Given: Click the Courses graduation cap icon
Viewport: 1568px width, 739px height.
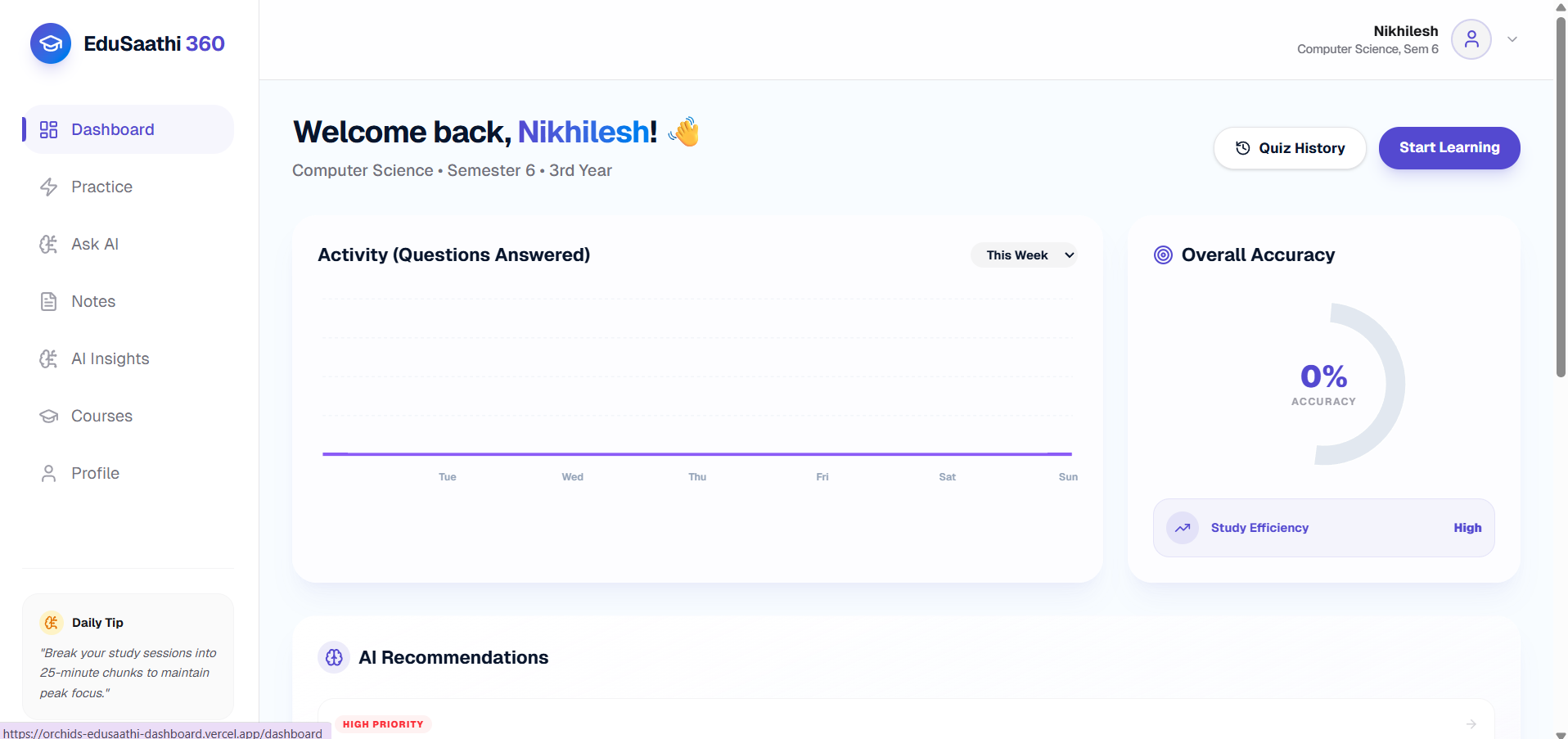Looking at the screenshot, I should pyautogui.click(x=49, y=416).
